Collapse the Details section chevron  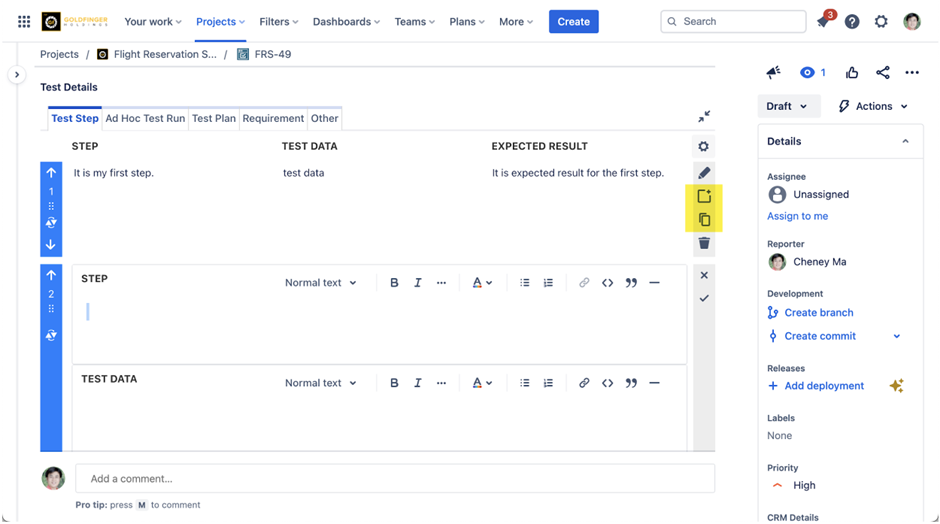pos(905,142)
